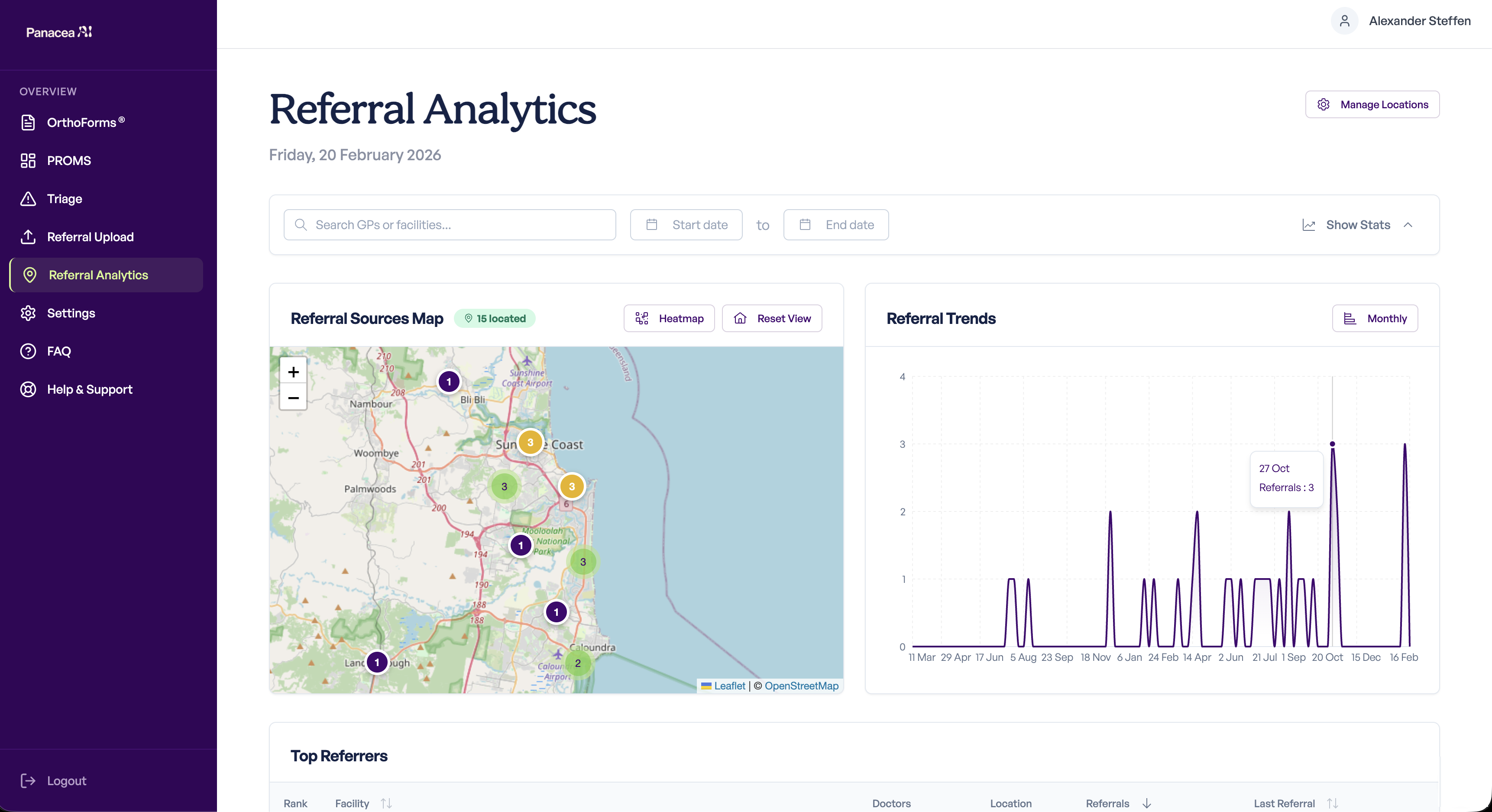1492x812 pixels.
Task: Open Help & Support via its lifebuoy icon
Action: pos(28,389)
